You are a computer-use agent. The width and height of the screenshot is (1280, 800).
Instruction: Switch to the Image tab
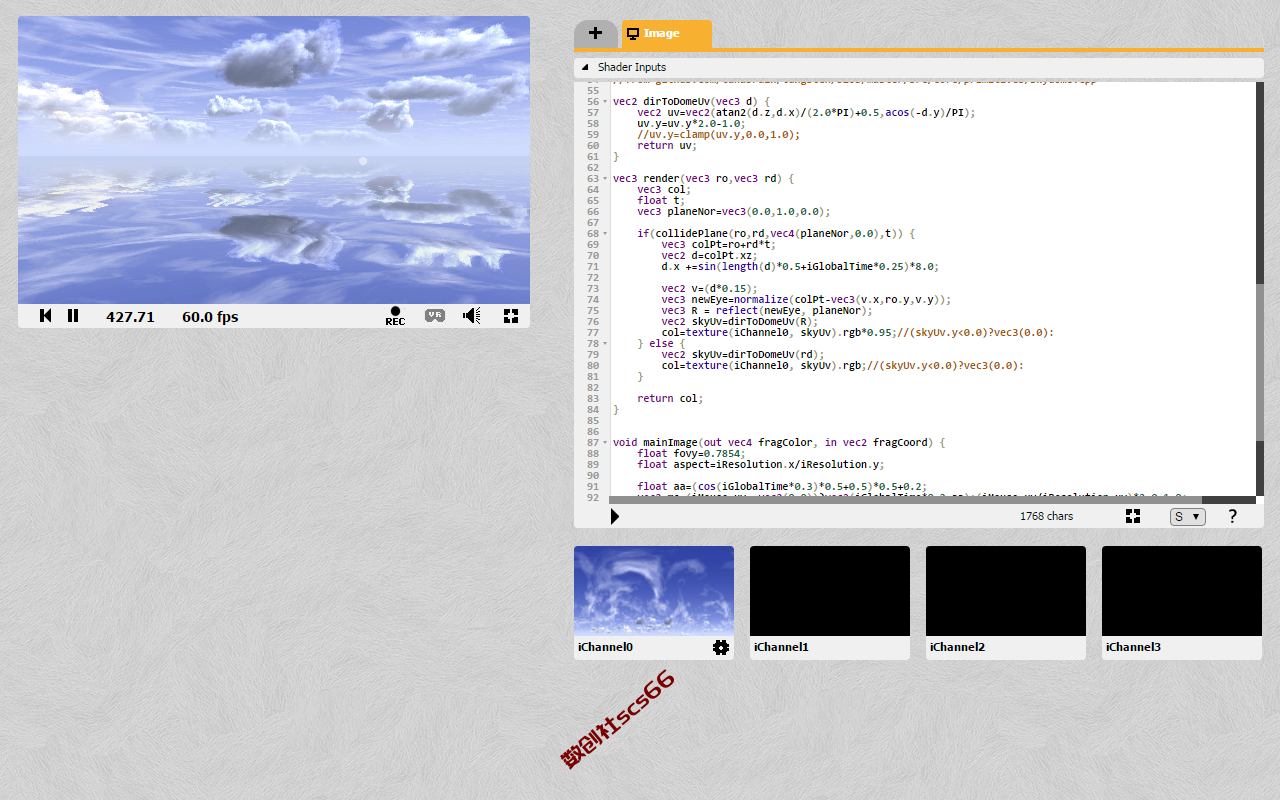click(667, 33)
